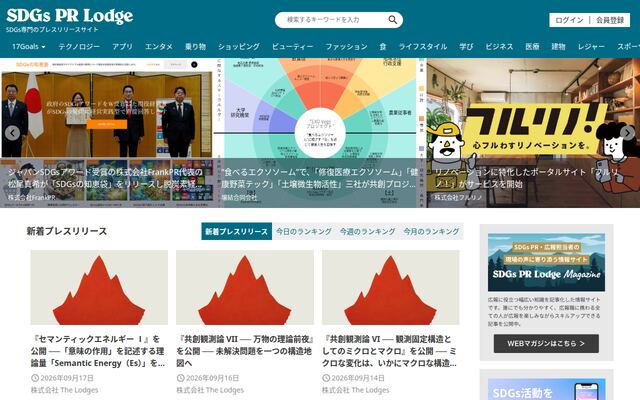Click 株式会社フルリノ caption on slide
Screen dimensions: 640x400
click(458, 198)
